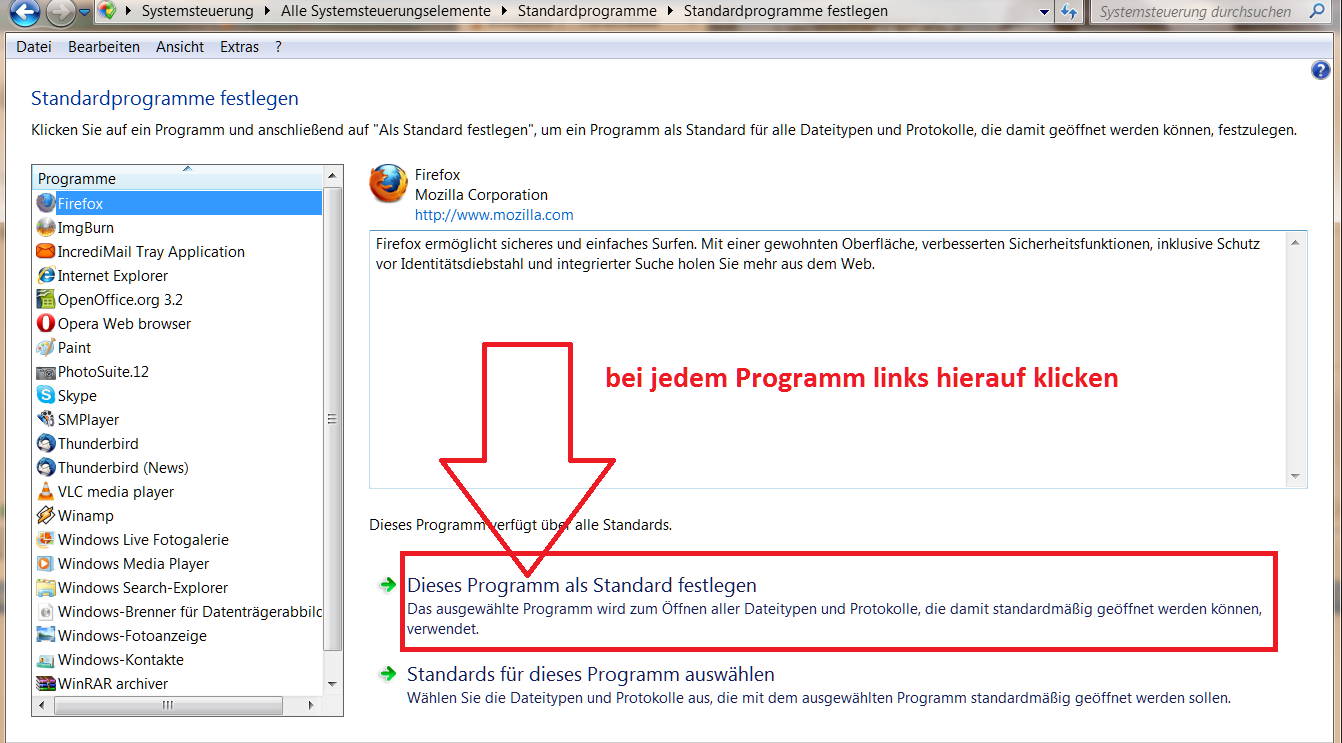Select the Internet Explorer entry text
Image resolution: width=1342 pixels, height=743 pixels.
pyautogui.click(x=113, y=276)
